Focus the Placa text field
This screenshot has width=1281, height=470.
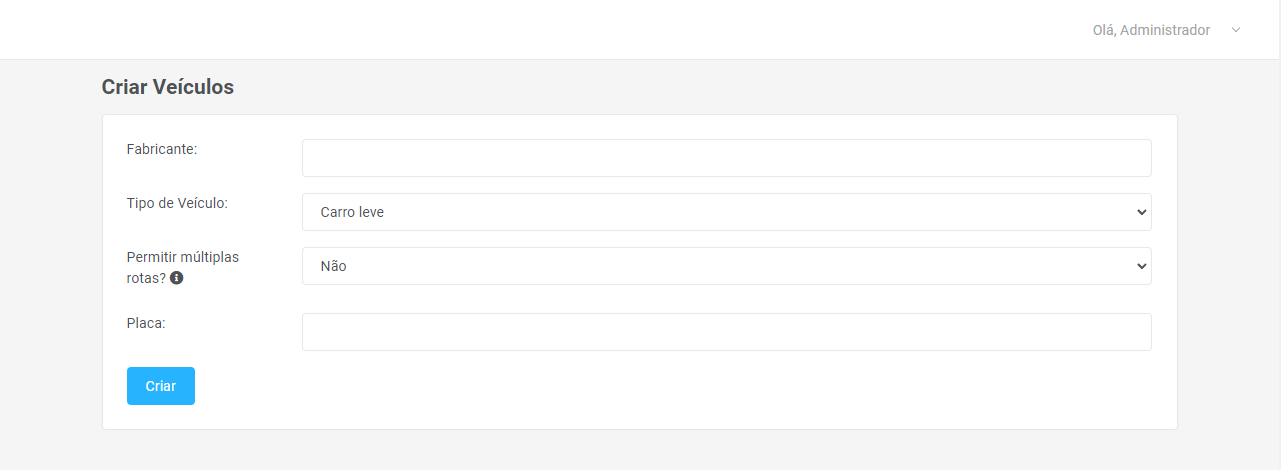(x=726, y=332)
